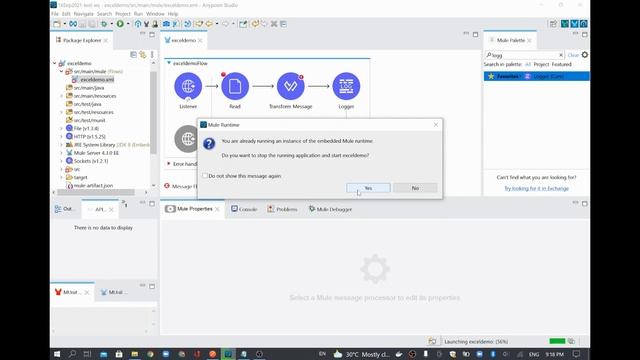Select 'Project' palette search filter
Screen dimensions: 640x360
pyautogui.click(x=541, y=64)
